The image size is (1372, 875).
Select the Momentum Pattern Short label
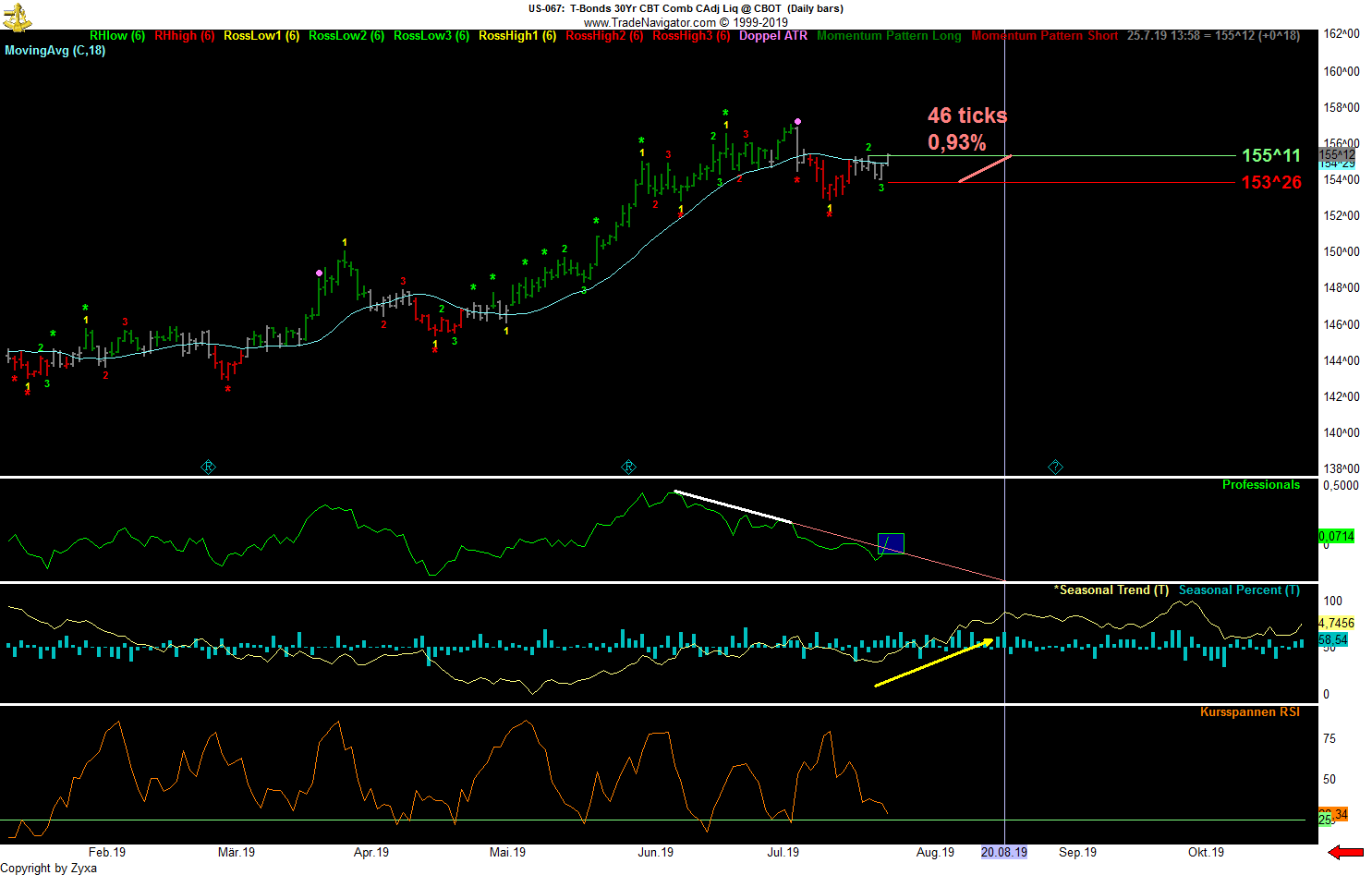click(1045, 36)
